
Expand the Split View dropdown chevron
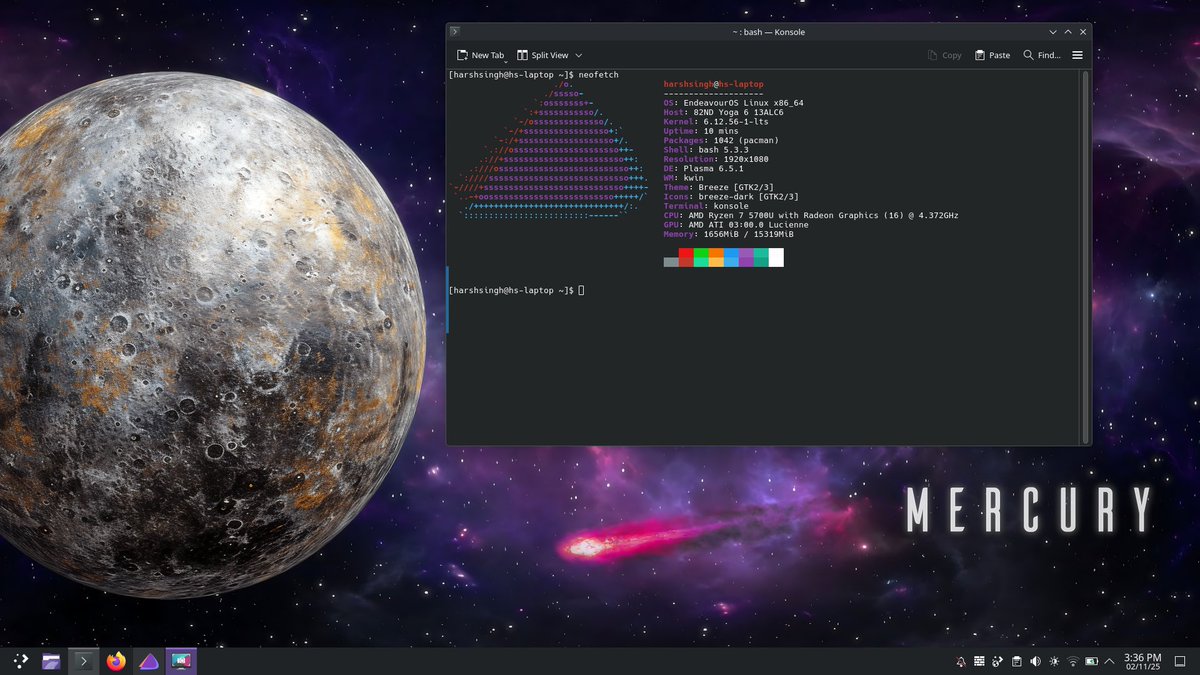[578, 55]
